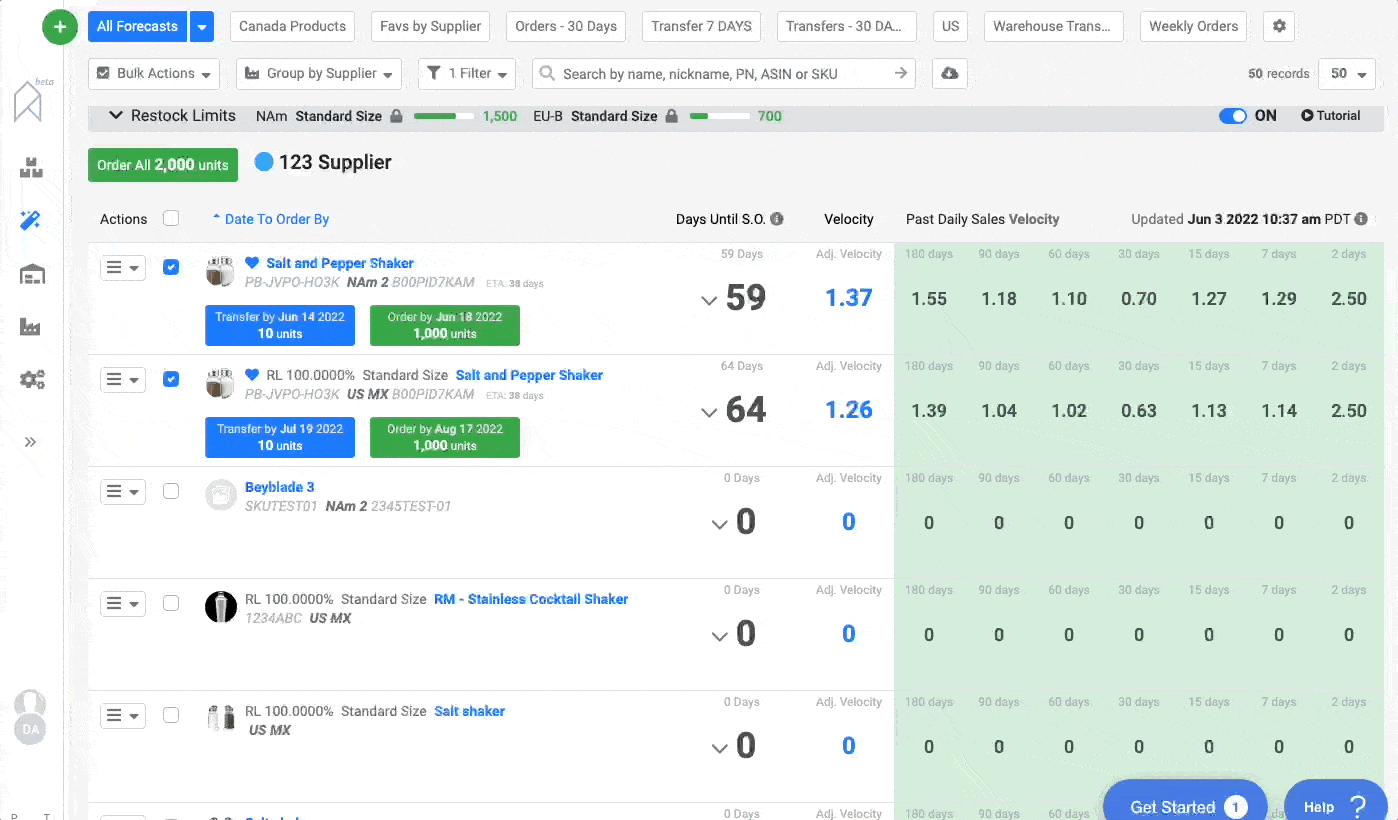Click the gears settings icon in the sidebar
The image size is (1398, 820).
[33, 379]
